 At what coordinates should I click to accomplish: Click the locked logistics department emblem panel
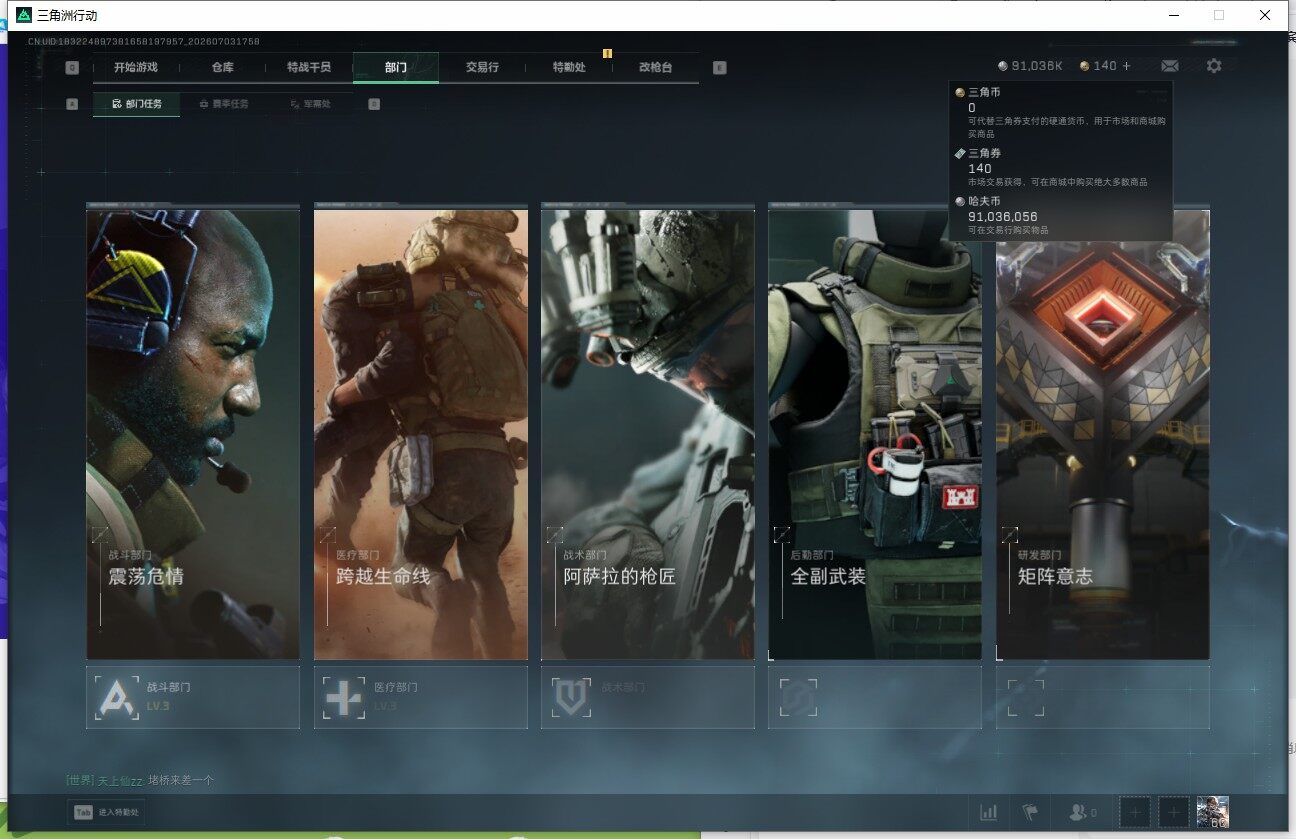pos(875,697)
